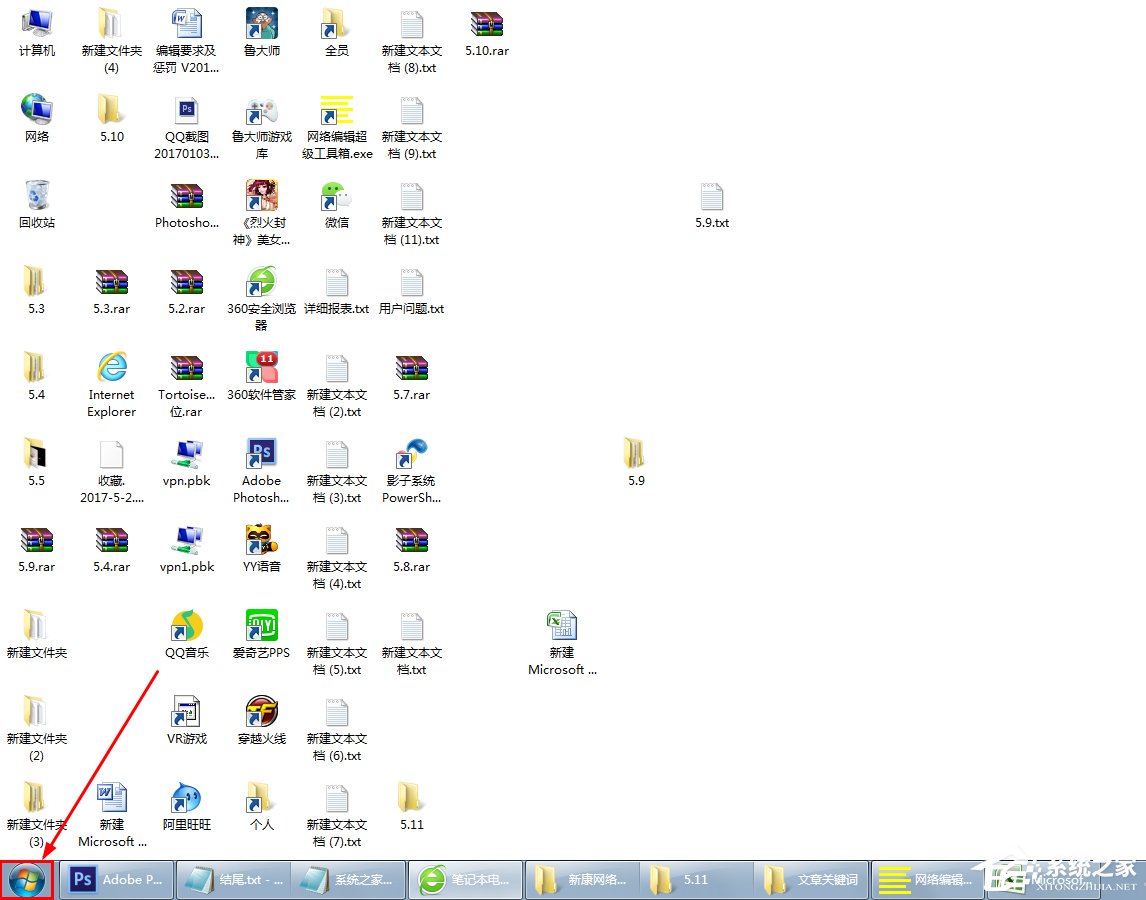Launch Adobe Photoshop from the desktop
Image resolution: width=1146 pixels, height=900 pixels.
261,453
